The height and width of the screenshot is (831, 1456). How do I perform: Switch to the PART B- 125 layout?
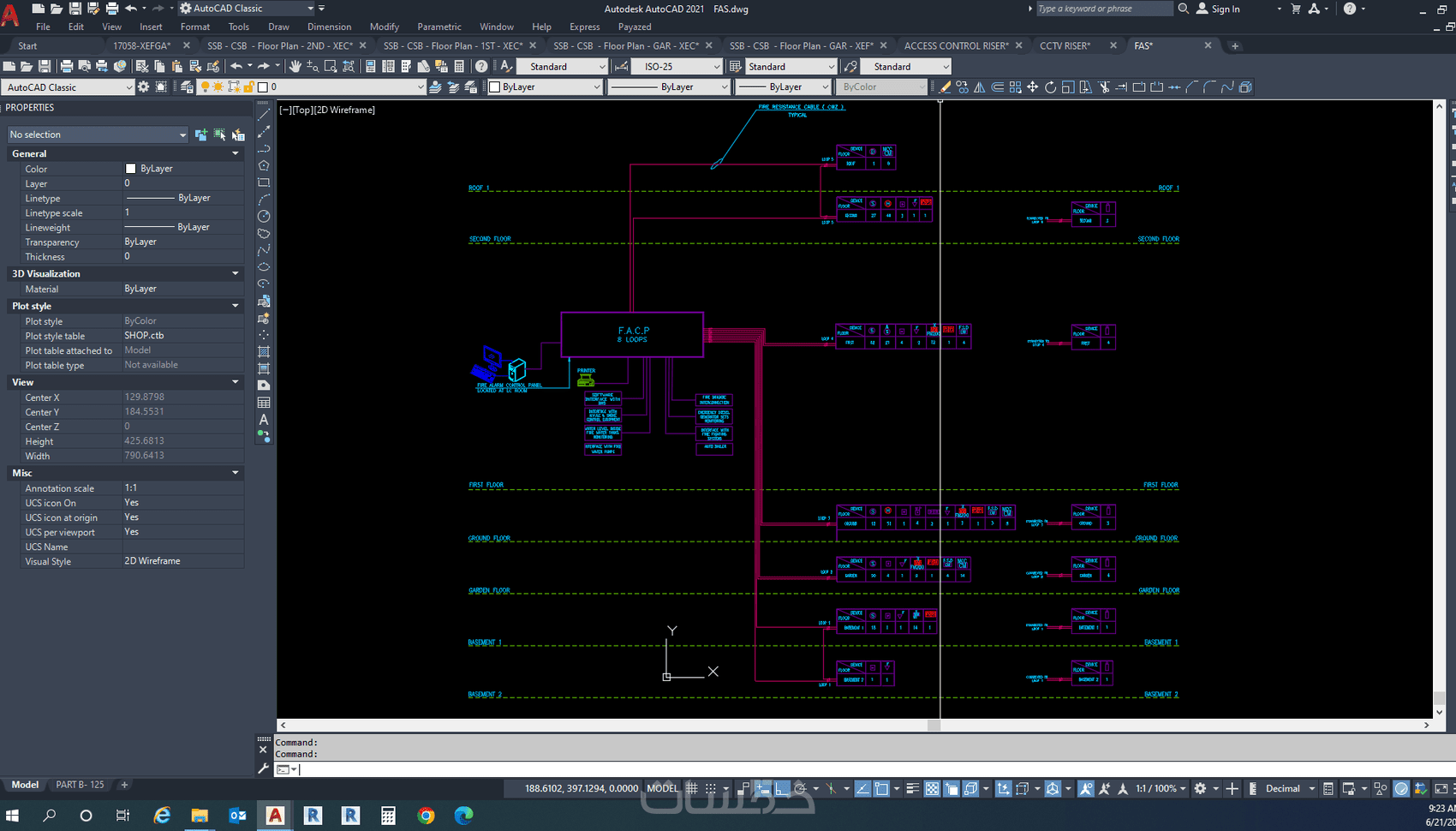[x=80, y=785]
